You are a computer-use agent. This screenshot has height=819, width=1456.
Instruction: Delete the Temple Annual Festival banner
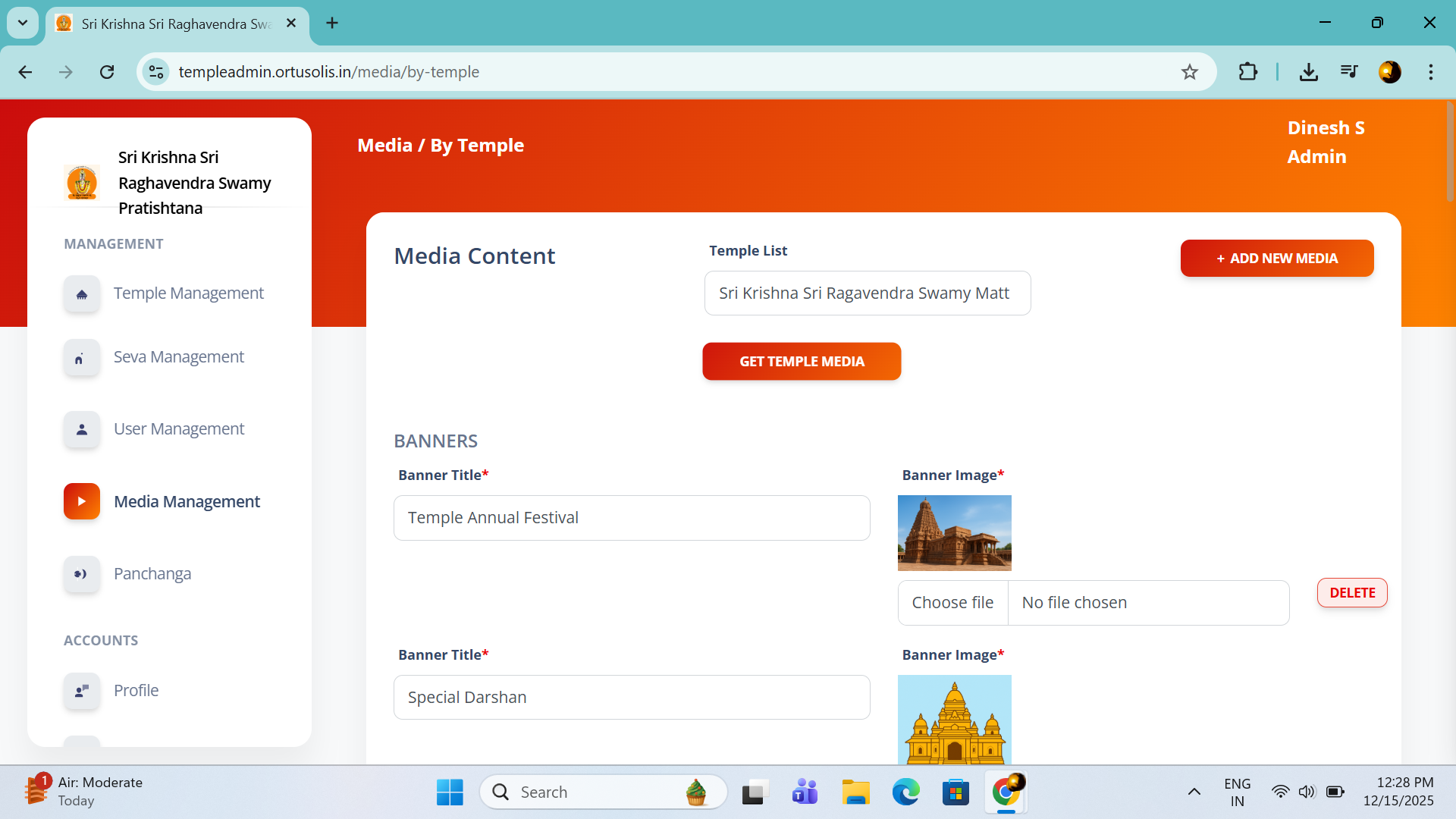point(1351,593)
